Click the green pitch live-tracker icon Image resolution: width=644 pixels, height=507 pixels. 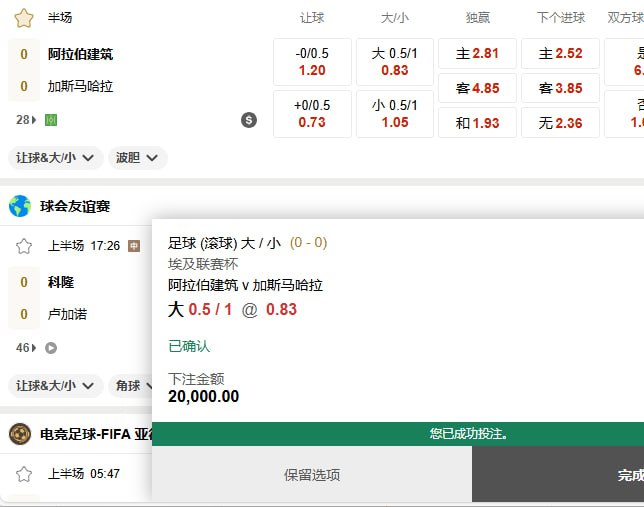click(x=51, y=120)
